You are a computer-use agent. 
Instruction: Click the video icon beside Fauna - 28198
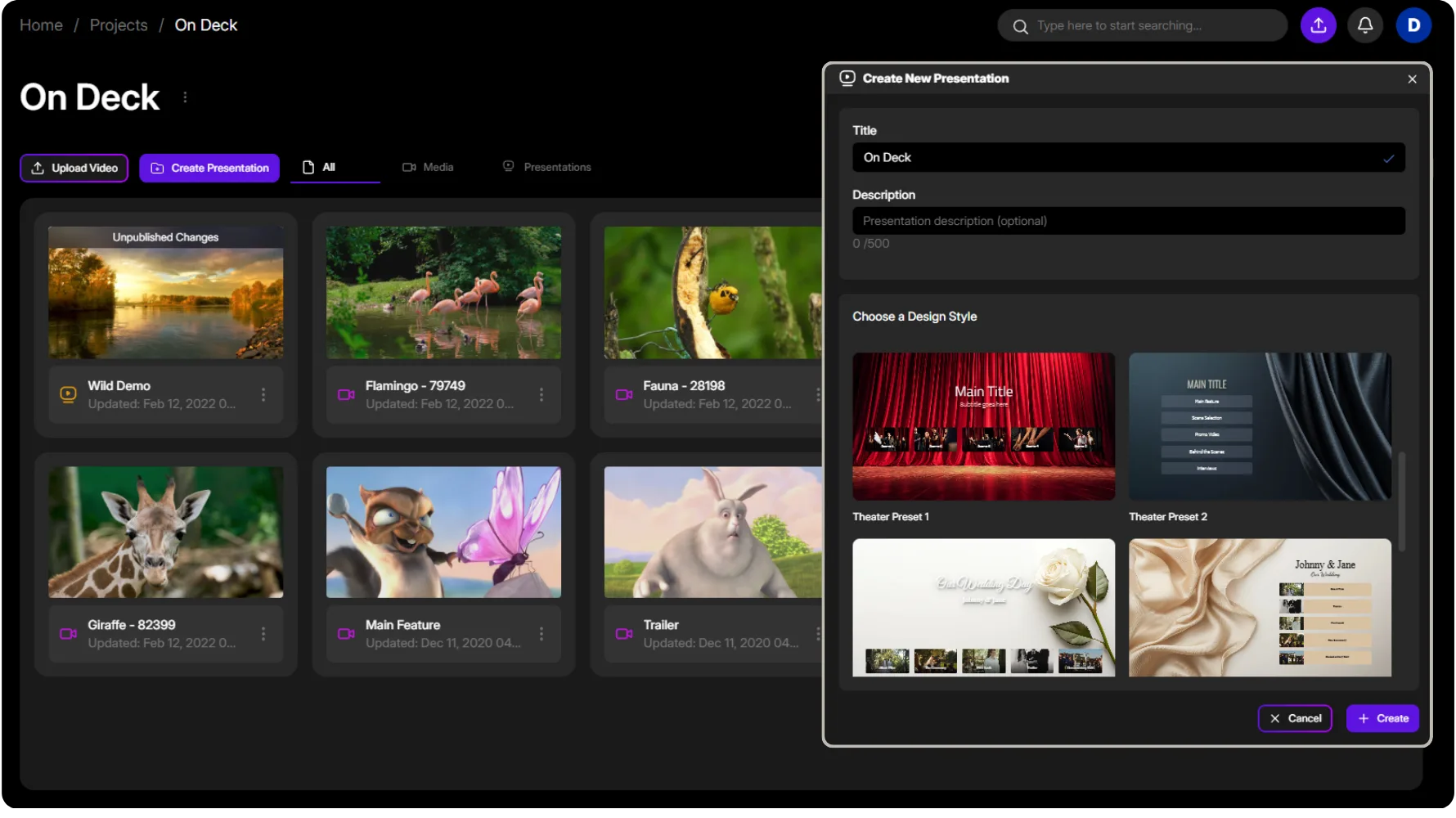[624, 394]
